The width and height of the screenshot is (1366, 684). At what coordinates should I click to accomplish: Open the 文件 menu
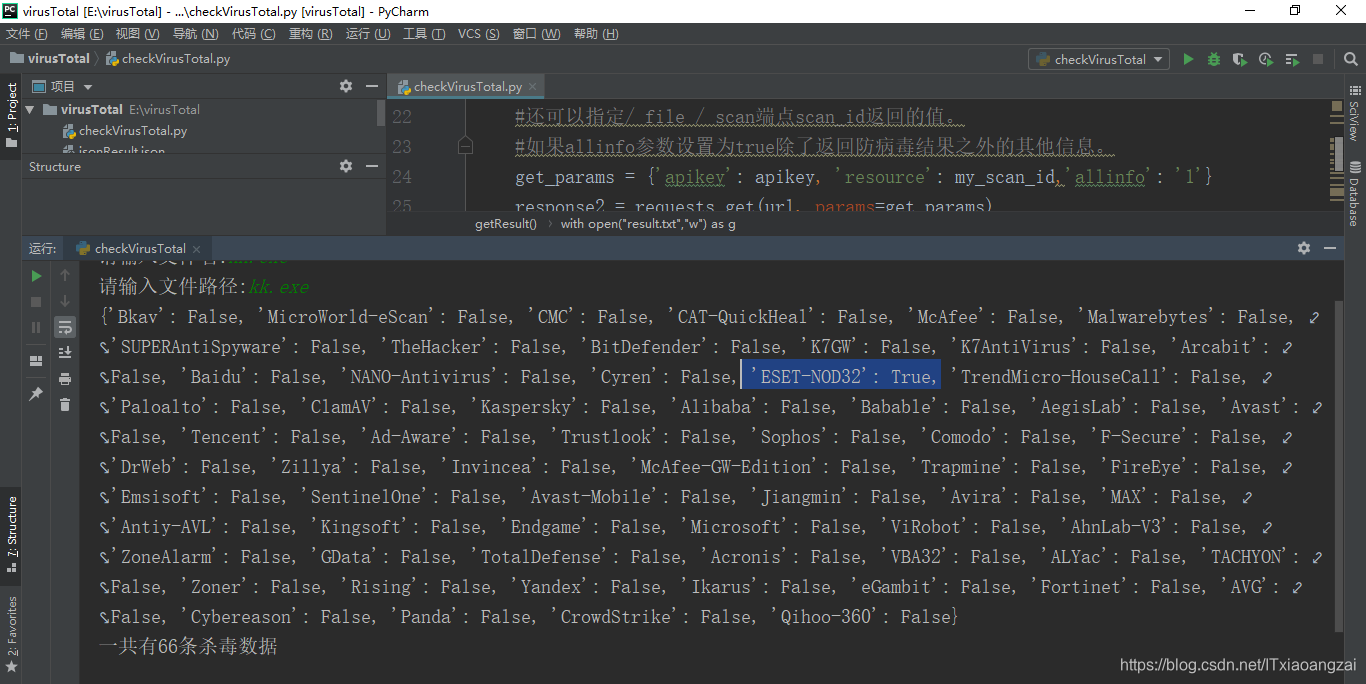pyautogui.click(x=26, y=34)
